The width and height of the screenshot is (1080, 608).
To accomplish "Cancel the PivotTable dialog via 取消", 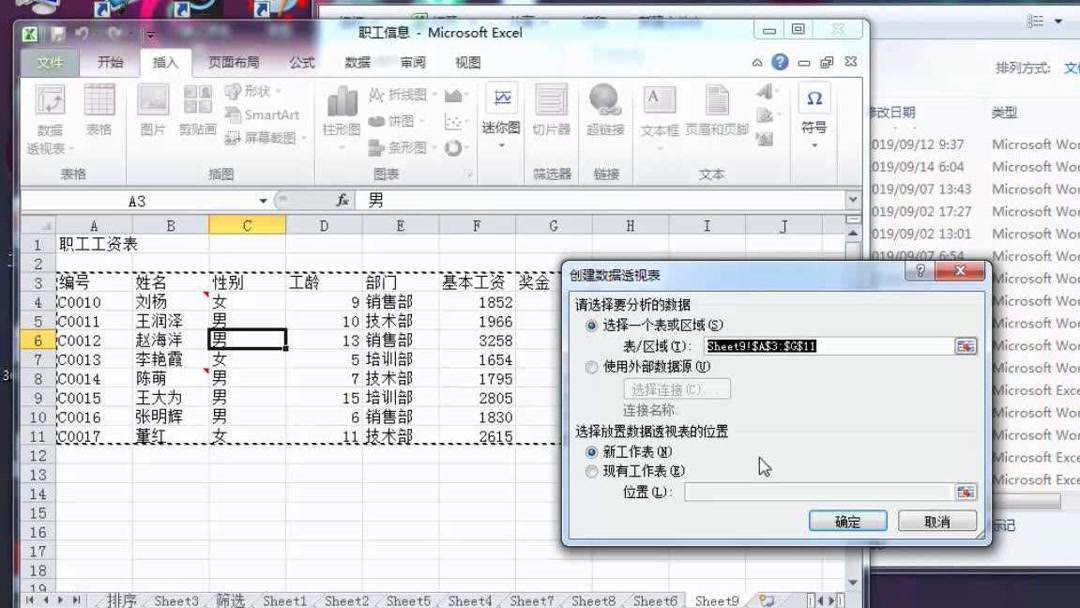I will click(x=937, y=520).
